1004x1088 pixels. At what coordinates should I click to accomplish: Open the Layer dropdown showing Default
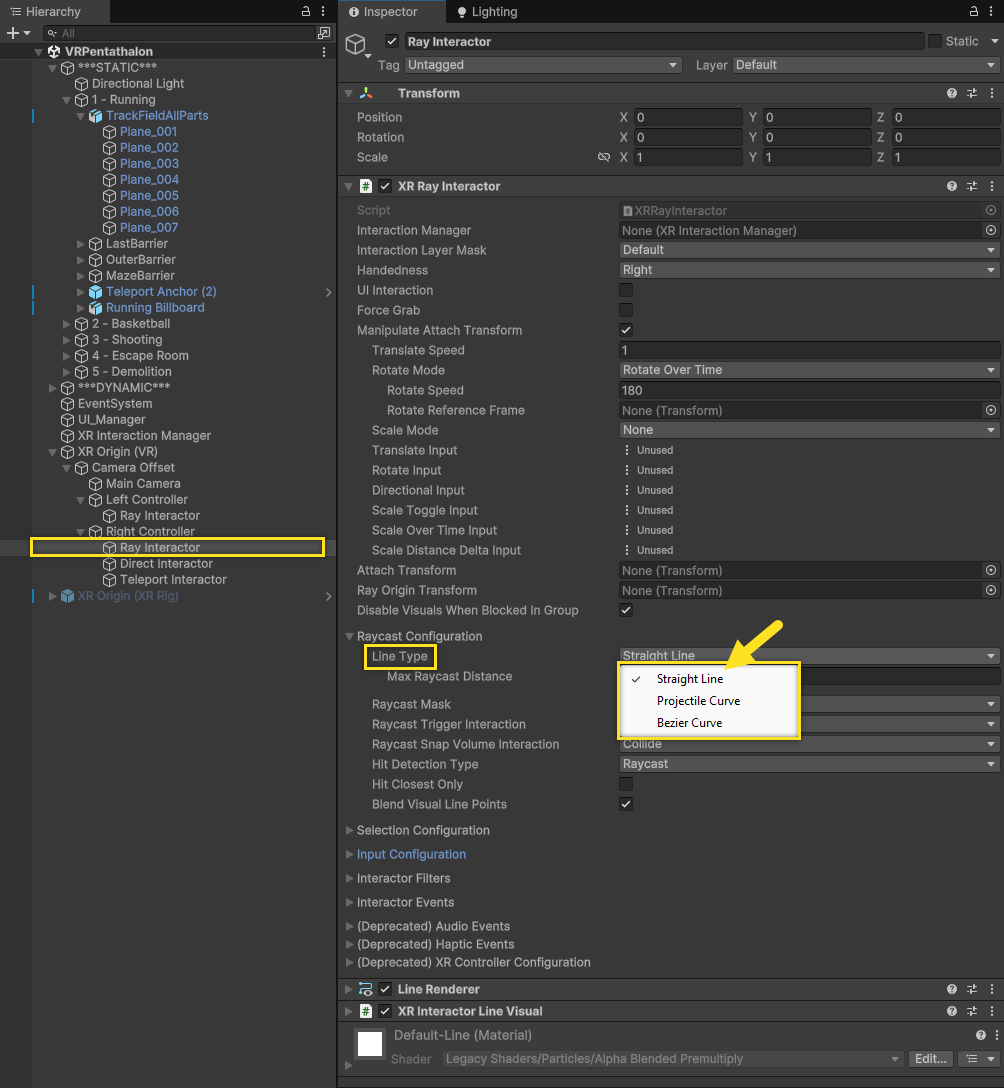tap(863, 64)
